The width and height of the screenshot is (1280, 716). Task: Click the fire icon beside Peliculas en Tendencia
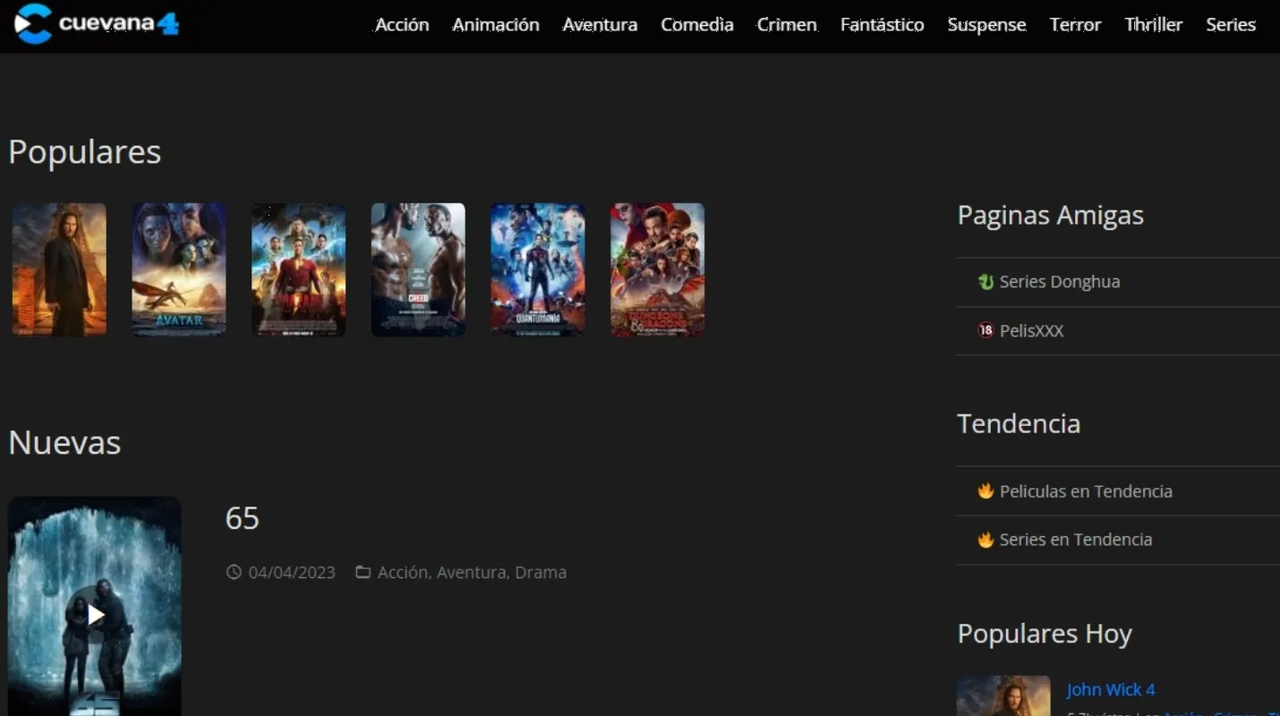(986, 491)
